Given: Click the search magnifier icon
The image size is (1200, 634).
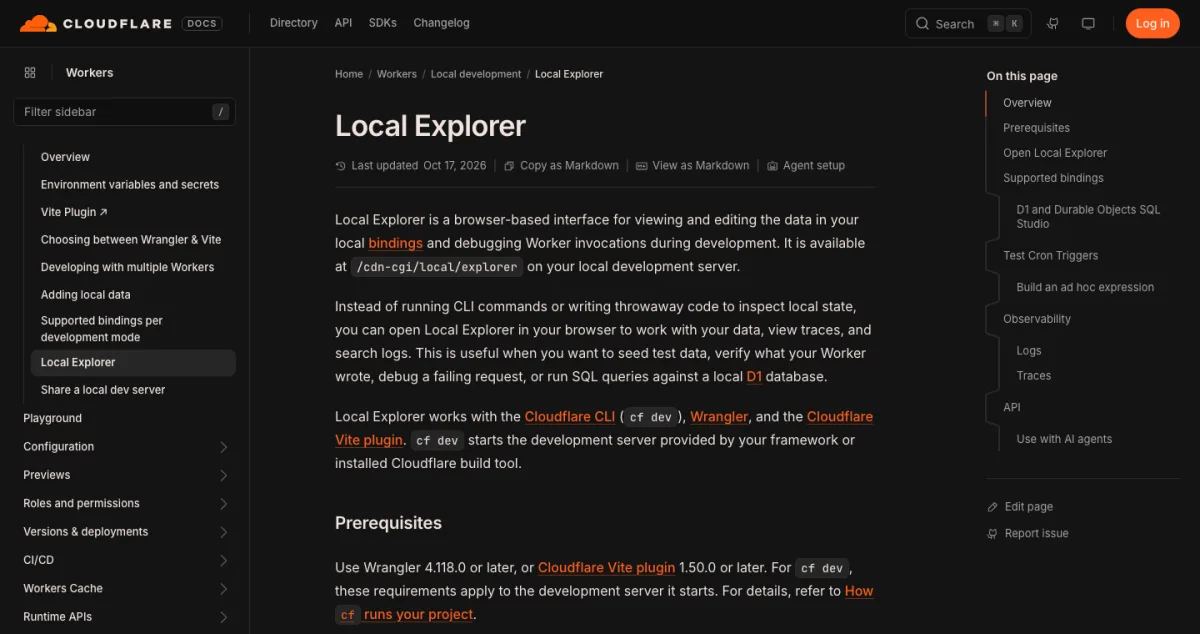Looking at the screenshot, I should 922,24.
